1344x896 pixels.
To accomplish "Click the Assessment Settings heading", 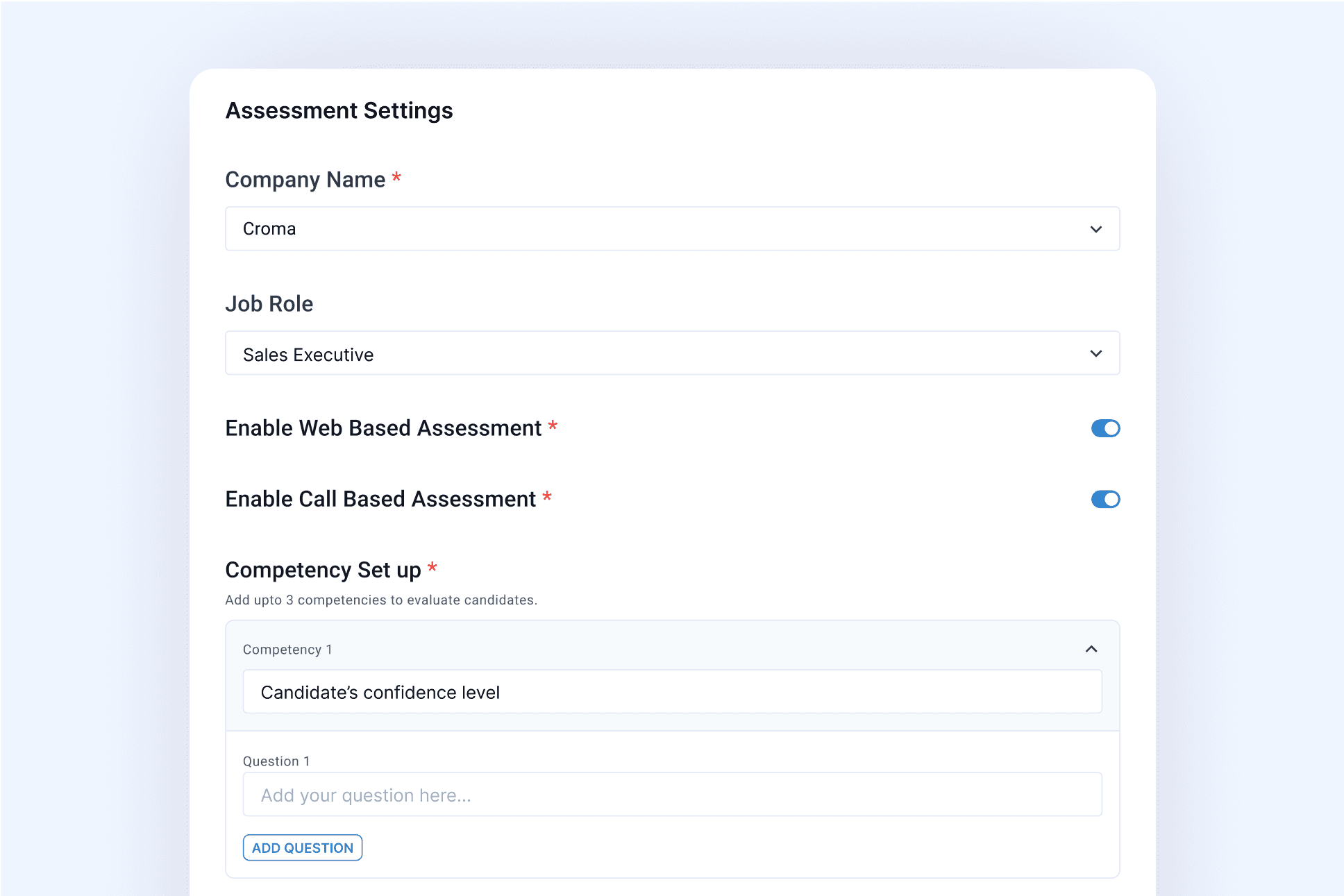I will (x=339, y=110).
